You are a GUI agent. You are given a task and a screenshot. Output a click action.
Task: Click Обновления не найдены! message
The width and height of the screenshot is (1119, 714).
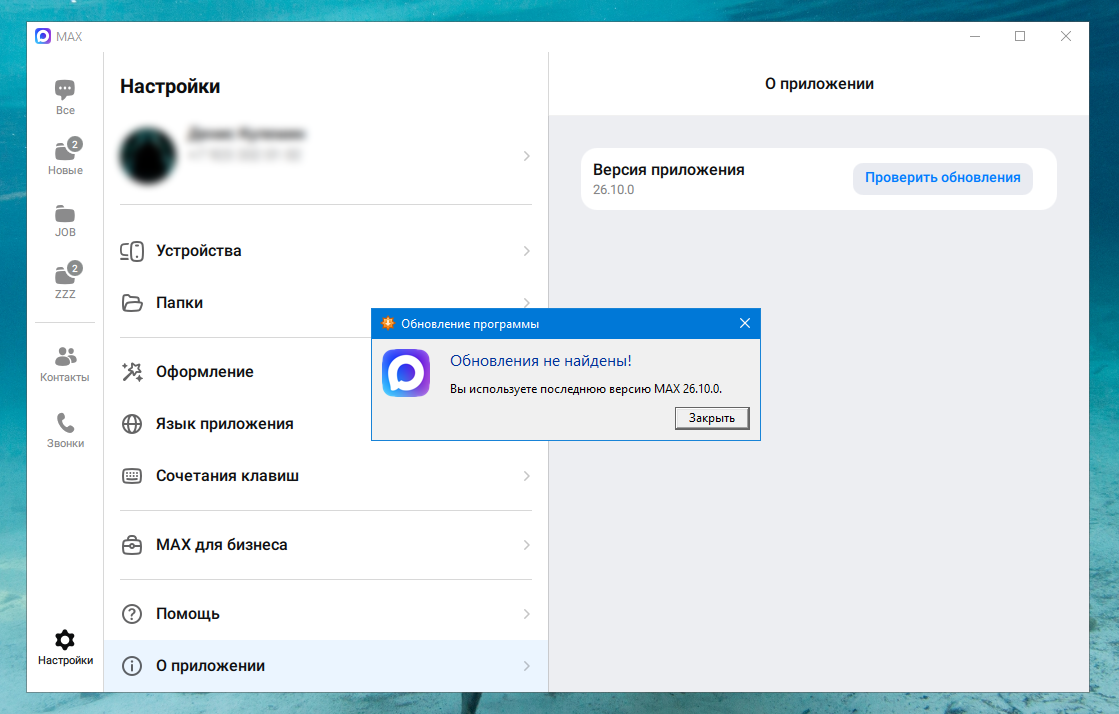(x=540, y=361)
